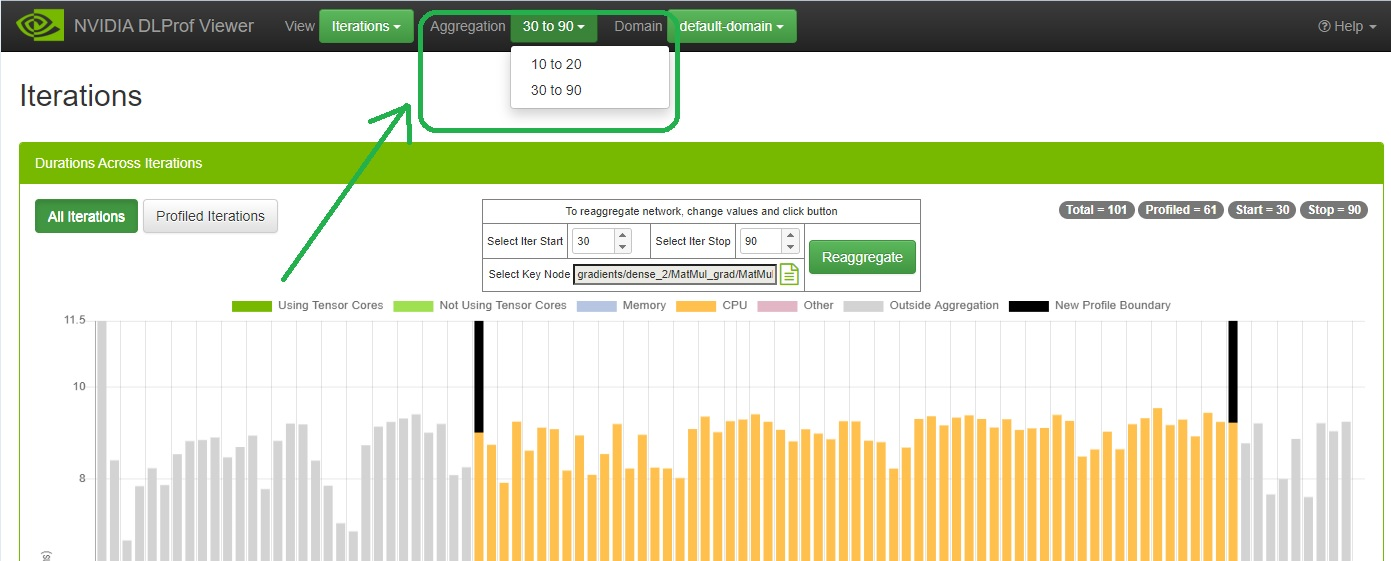
Task: Expand the default-domain dropdown
Action: click(x=731, y=26)
